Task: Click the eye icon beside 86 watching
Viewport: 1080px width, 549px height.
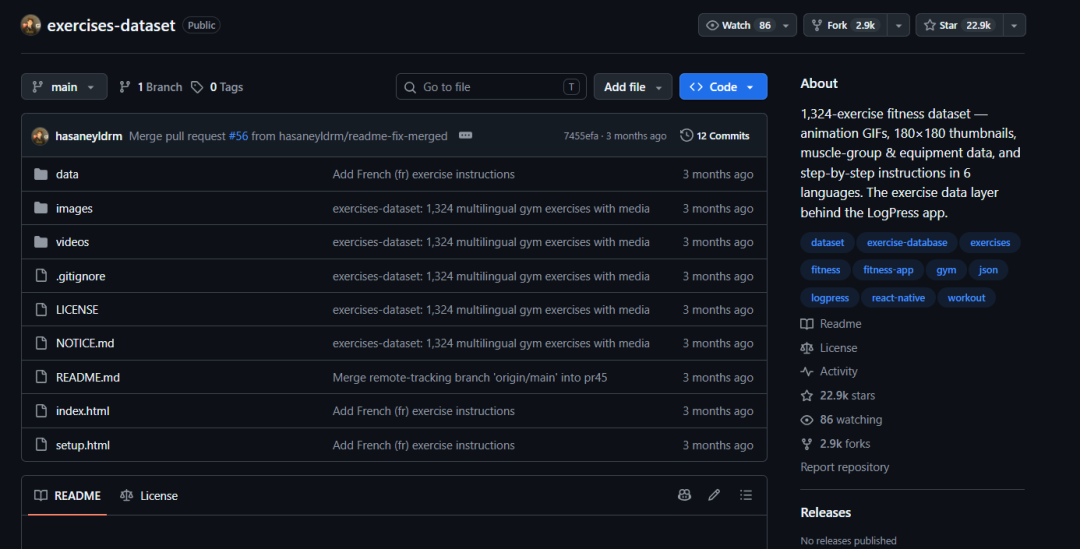Action: [807, 419]
